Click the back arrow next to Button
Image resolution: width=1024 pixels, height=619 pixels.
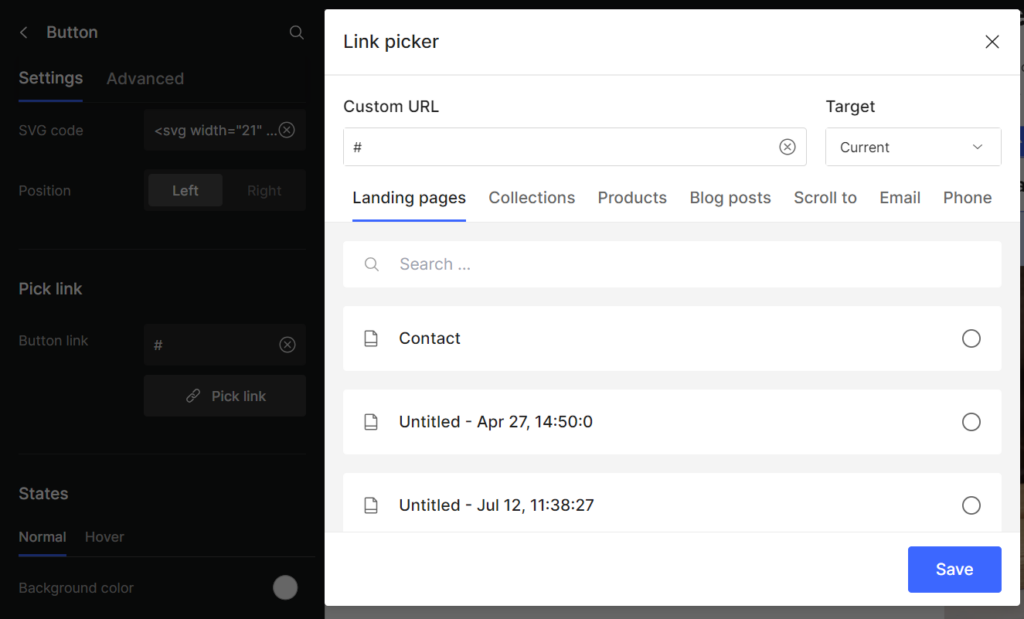24,33
